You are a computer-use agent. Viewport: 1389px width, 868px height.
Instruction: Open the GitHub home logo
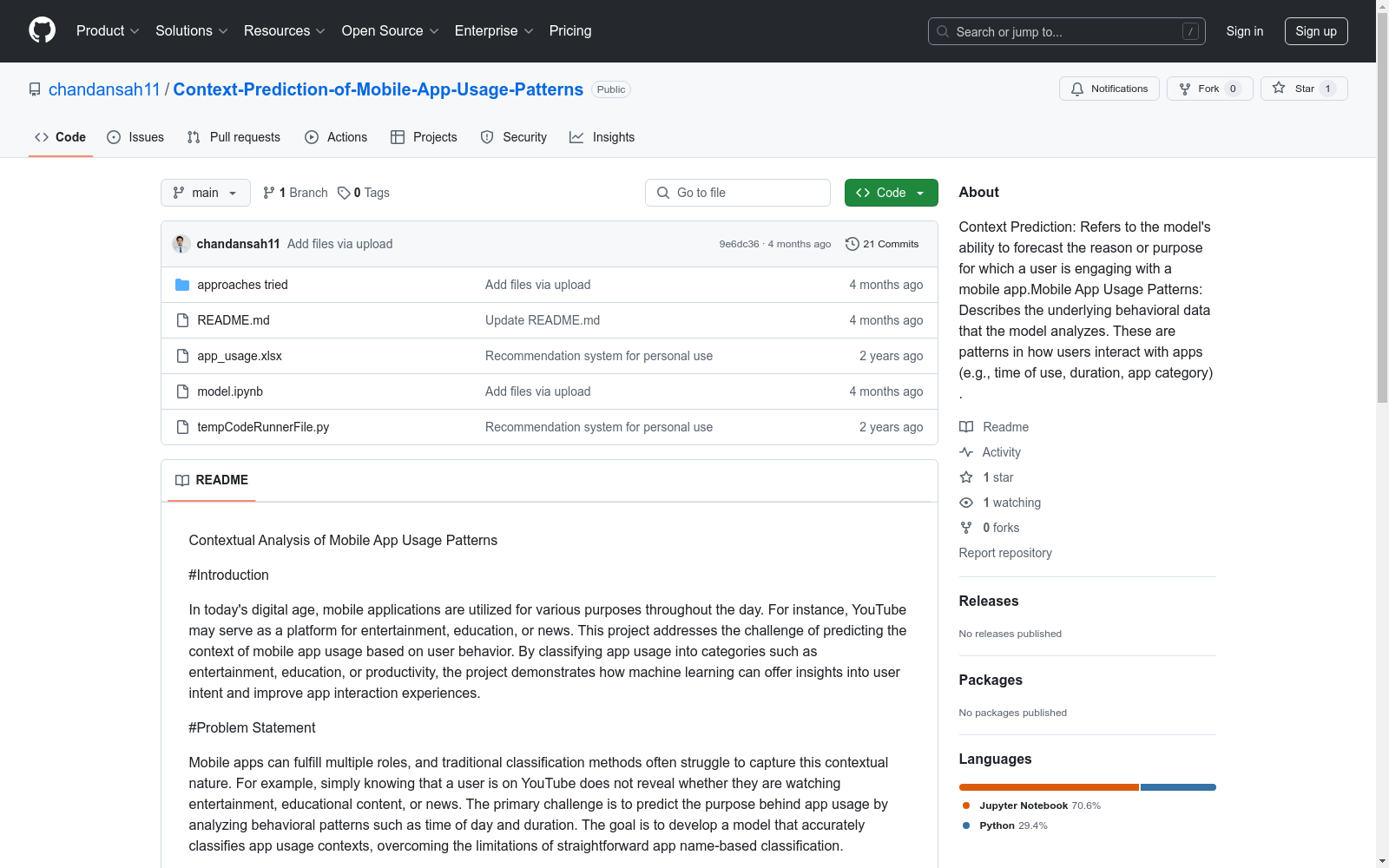(x=42, y=30)
